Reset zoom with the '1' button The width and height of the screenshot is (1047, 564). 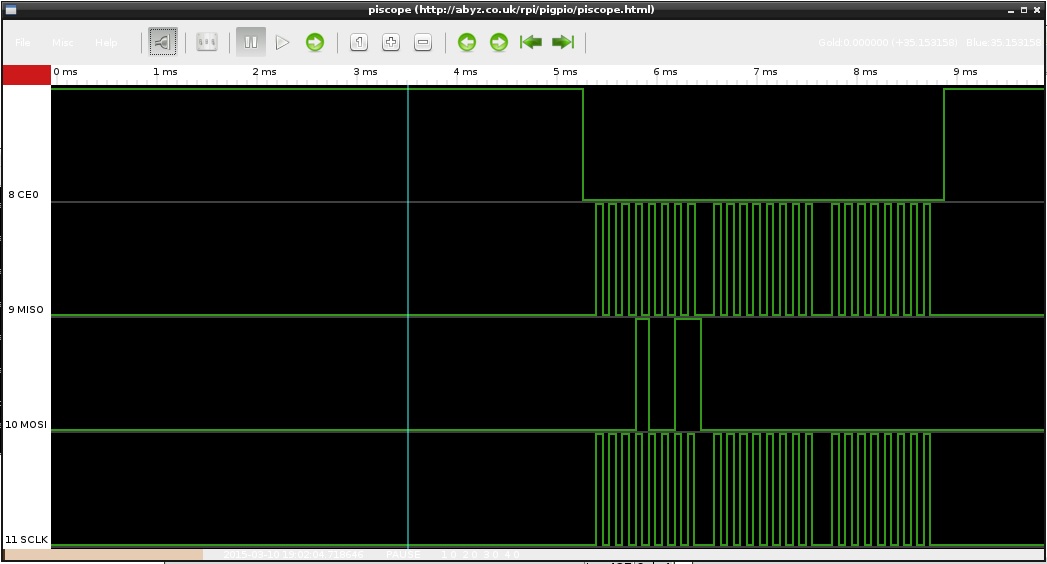(x=359, y=42)
